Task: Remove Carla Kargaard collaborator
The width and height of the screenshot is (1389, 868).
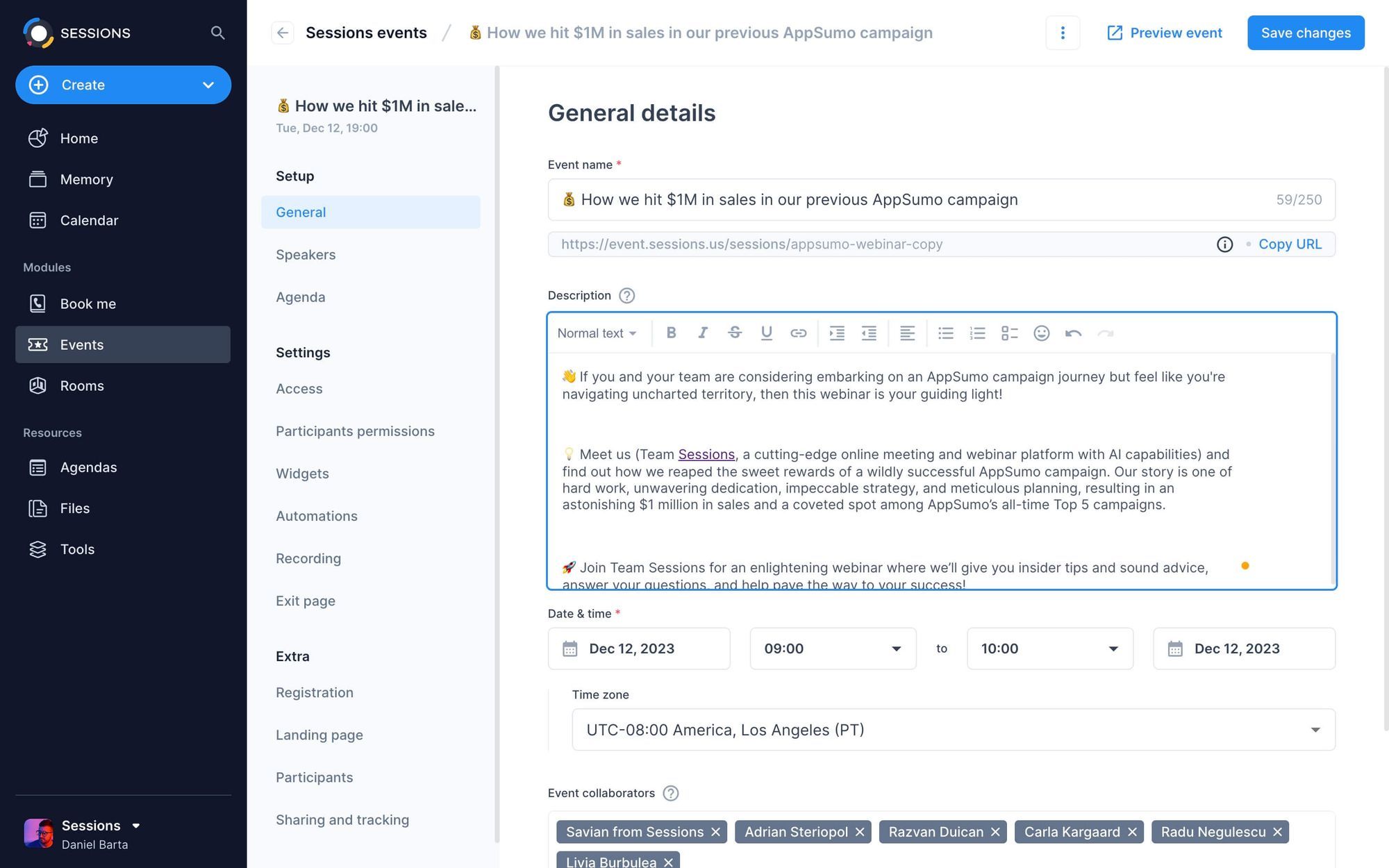Action: click(x=1132, y=832)
